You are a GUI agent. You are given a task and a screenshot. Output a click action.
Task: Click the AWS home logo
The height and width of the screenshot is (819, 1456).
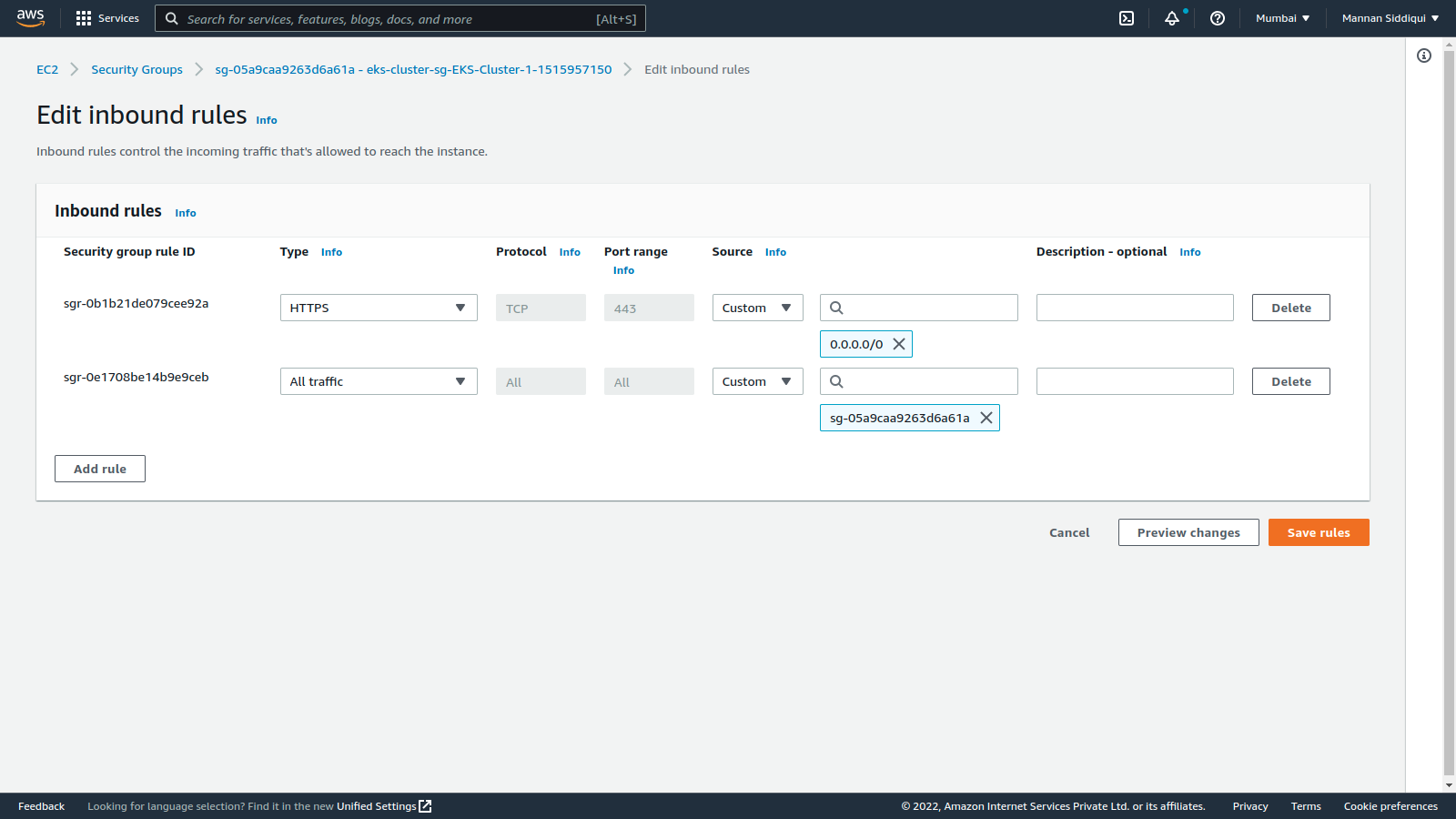(30, 17)
